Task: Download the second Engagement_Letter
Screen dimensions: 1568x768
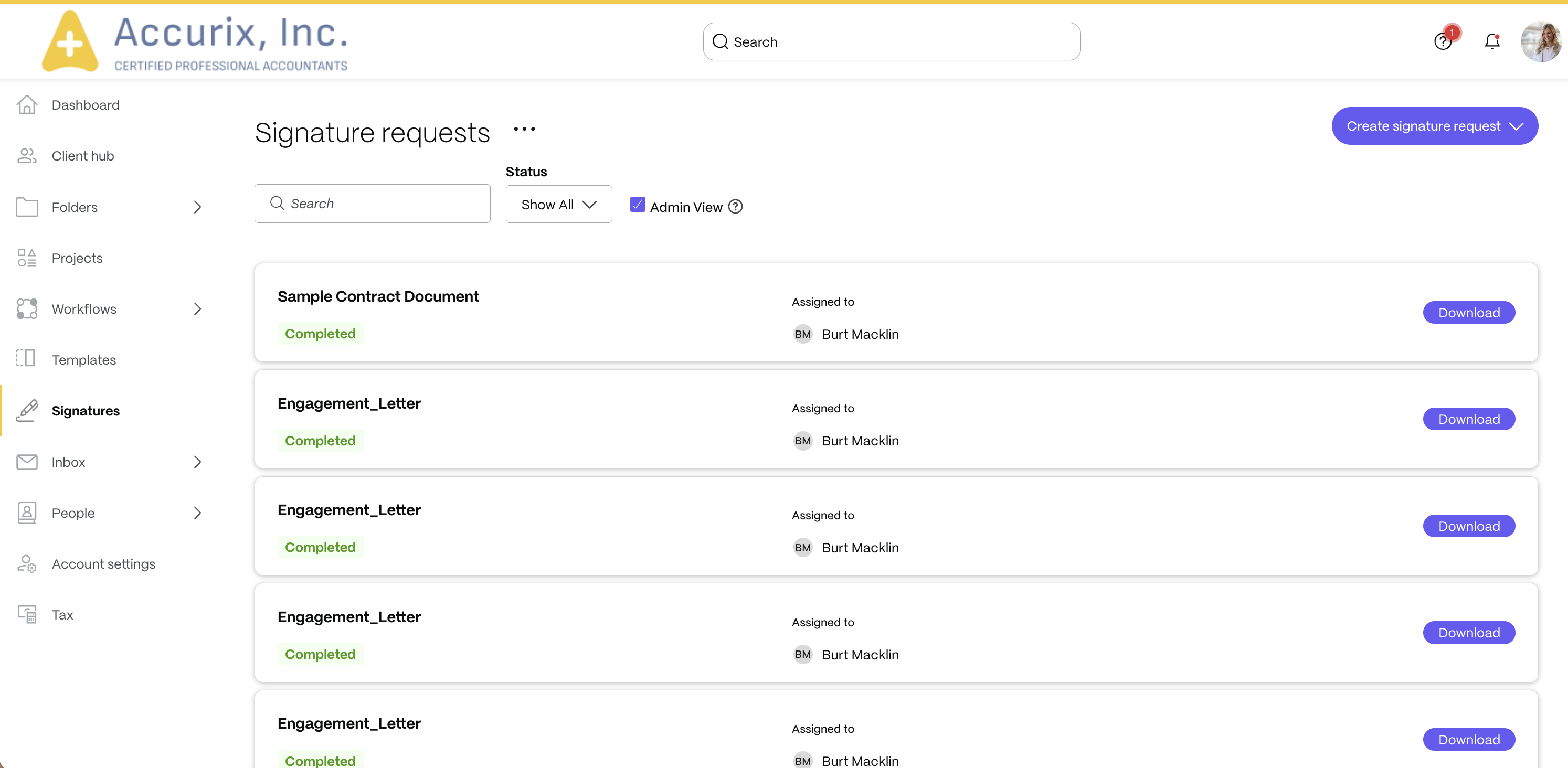Action: pos(1469,526)
